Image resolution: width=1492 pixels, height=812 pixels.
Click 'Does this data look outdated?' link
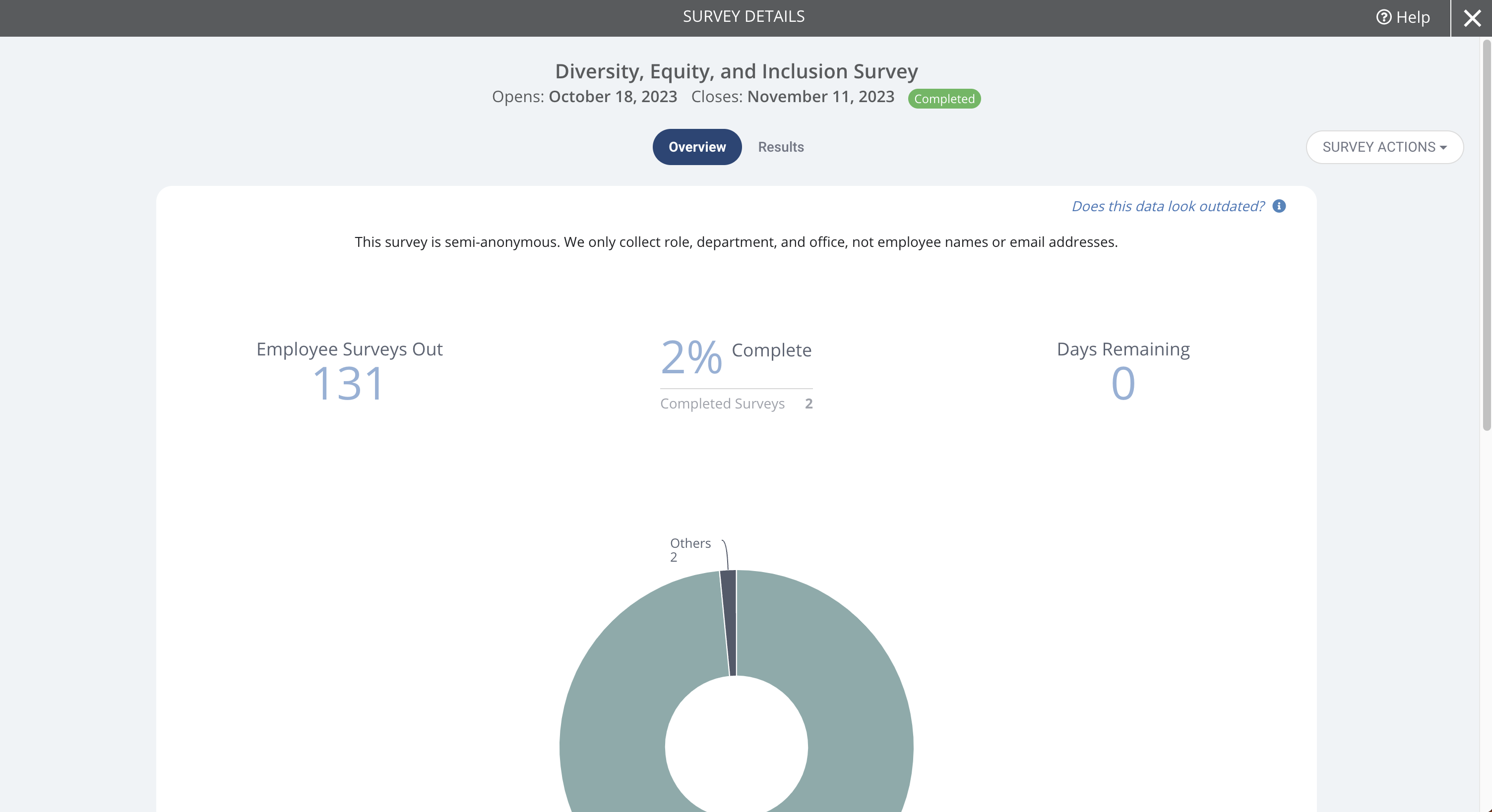coord(1168,206)
